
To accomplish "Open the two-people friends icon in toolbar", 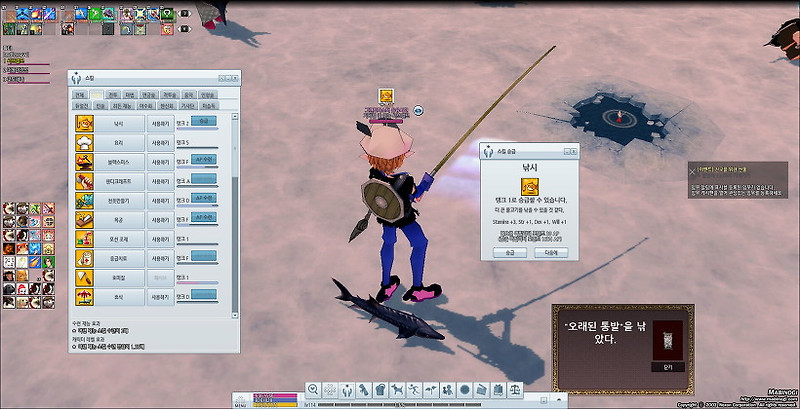I will tap(448, 390).
